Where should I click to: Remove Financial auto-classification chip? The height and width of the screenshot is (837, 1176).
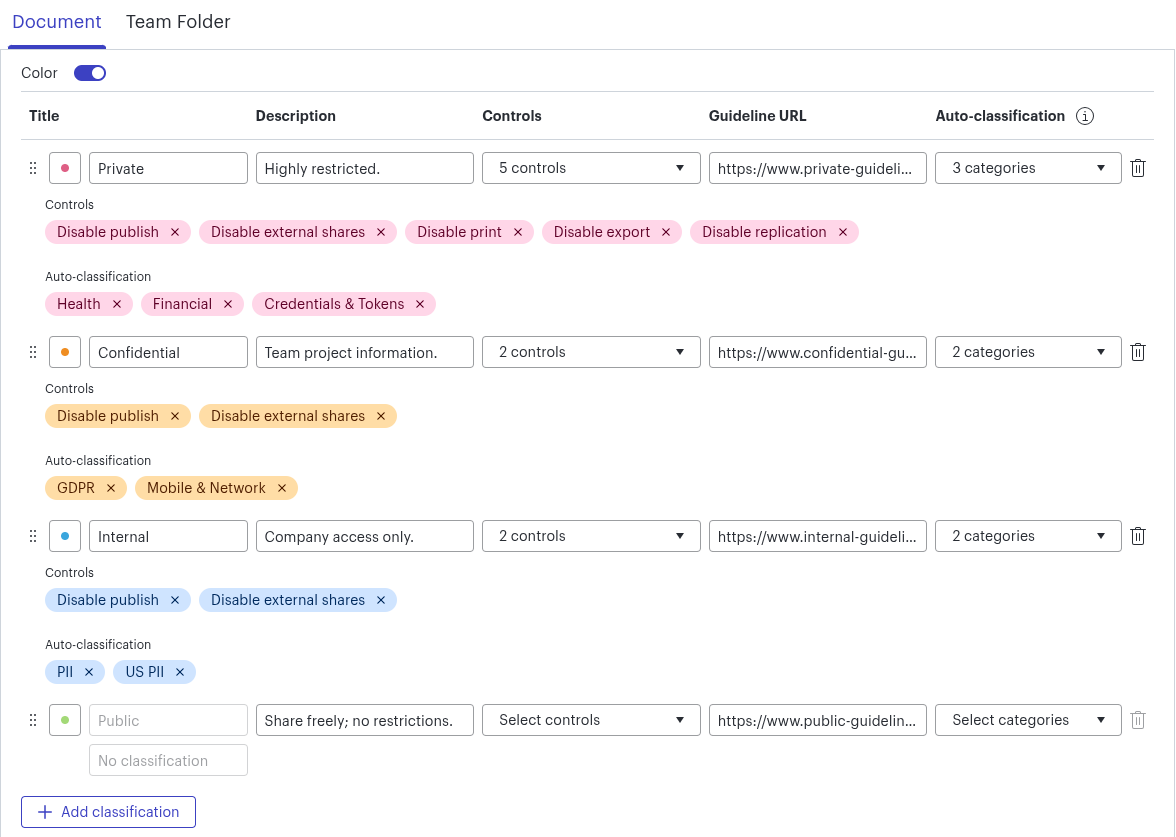228,304
